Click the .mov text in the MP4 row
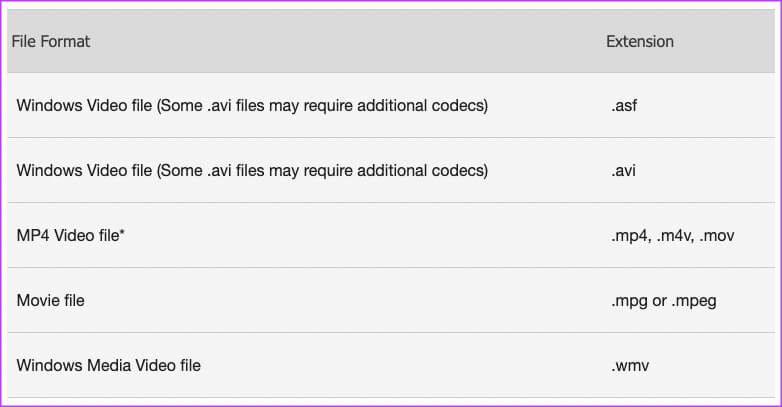This screenshot has width=782, height=407. (717, 235)
